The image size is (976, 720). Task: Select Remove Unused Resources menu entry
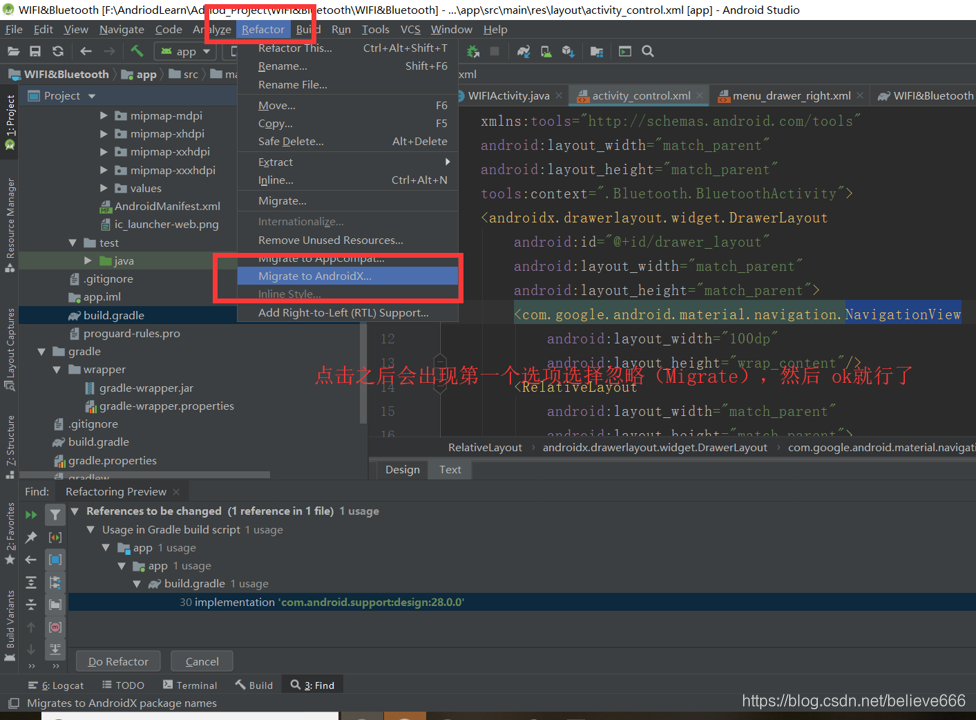click(348, 240)
